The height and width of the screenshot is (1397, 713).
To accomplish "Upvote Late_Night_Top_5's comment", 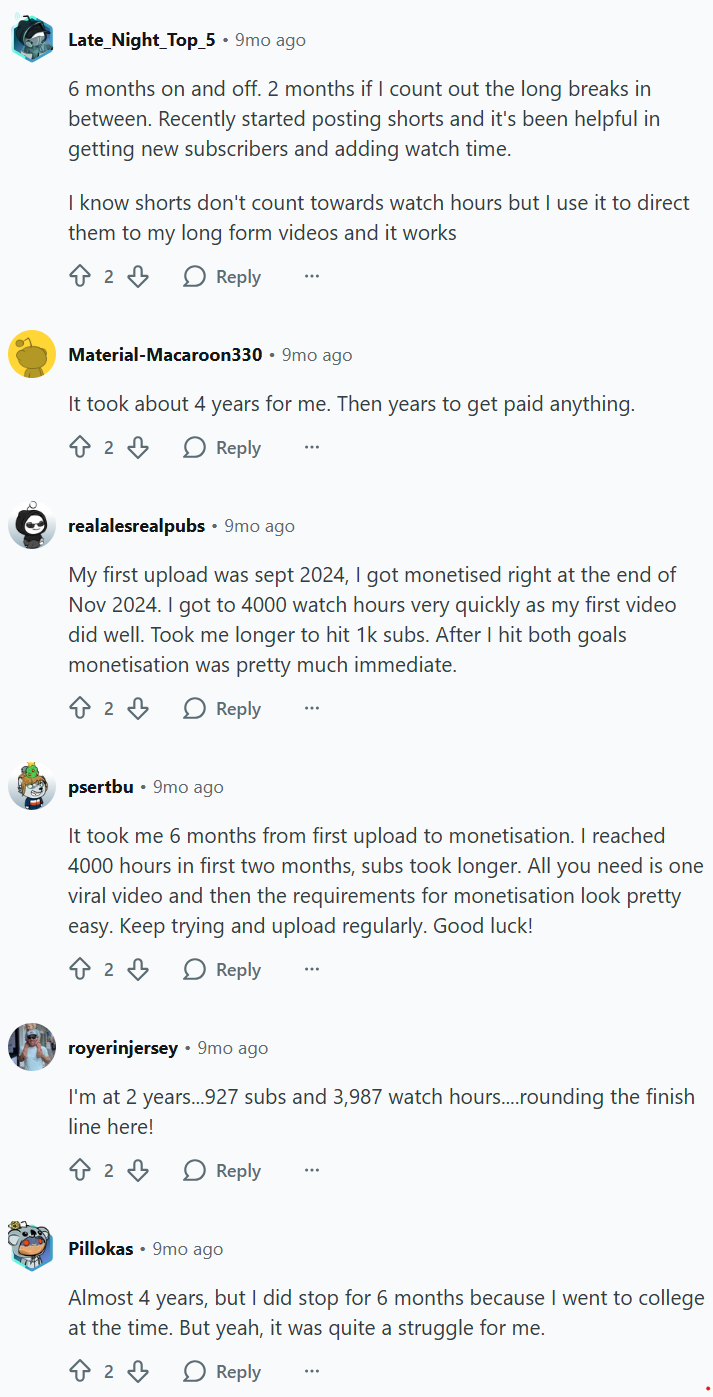I will tap(80, 277).
